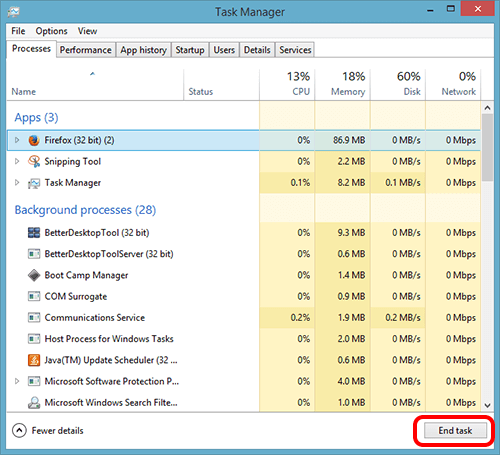Select Host Process for Windows Tasks name

coord(109,339)
